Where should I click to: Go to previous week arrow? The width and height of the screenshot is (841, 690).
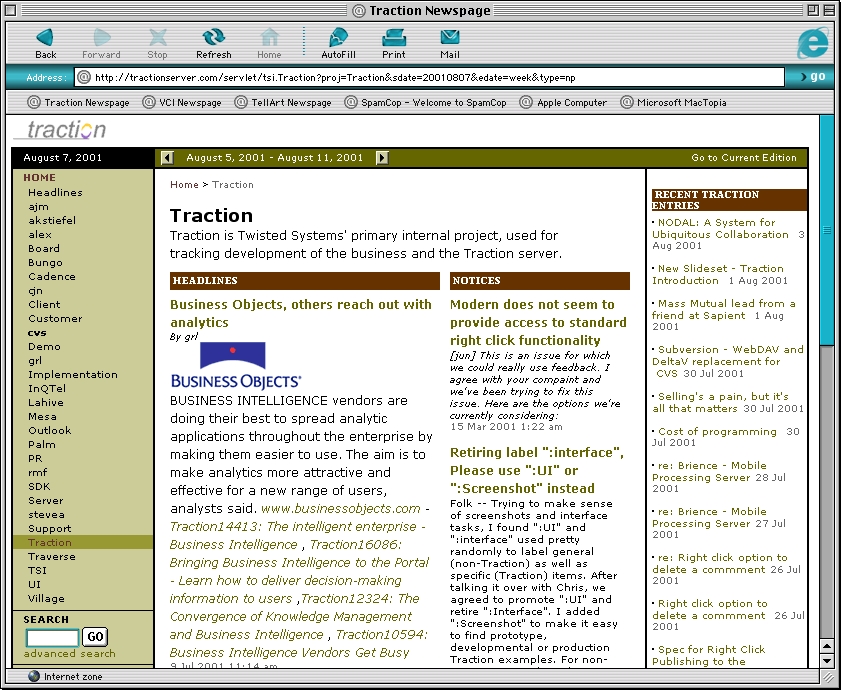click(167, 158)
